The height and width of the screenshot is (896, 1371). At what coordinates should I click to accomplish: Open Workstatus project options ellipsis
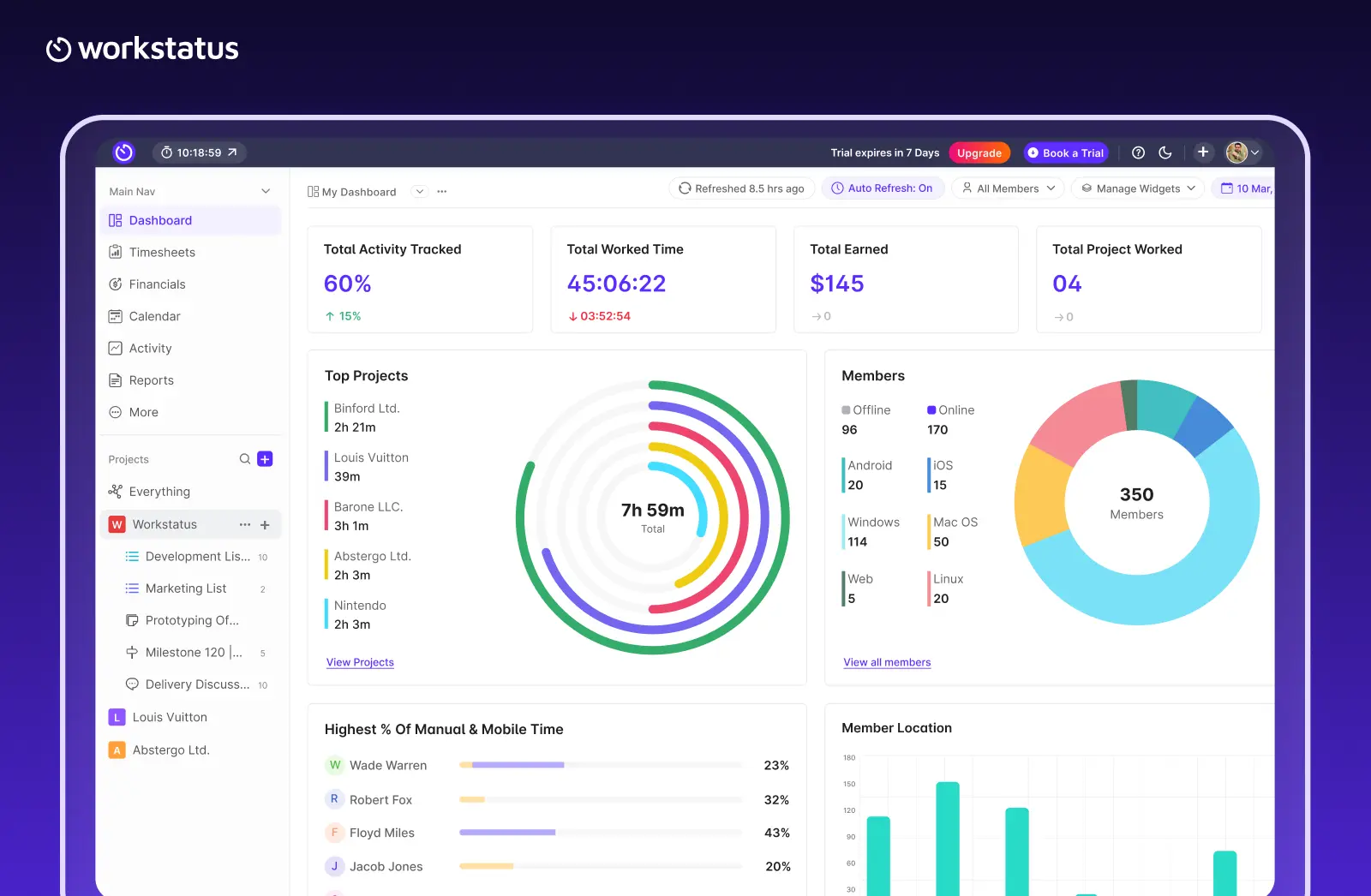[245, 524]
